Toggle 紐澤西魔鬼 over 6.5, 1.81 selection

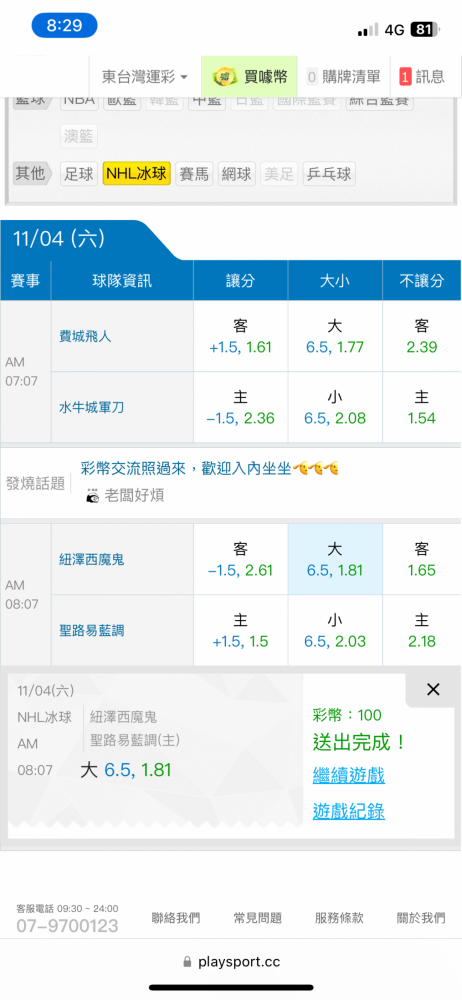click(335, 559)
